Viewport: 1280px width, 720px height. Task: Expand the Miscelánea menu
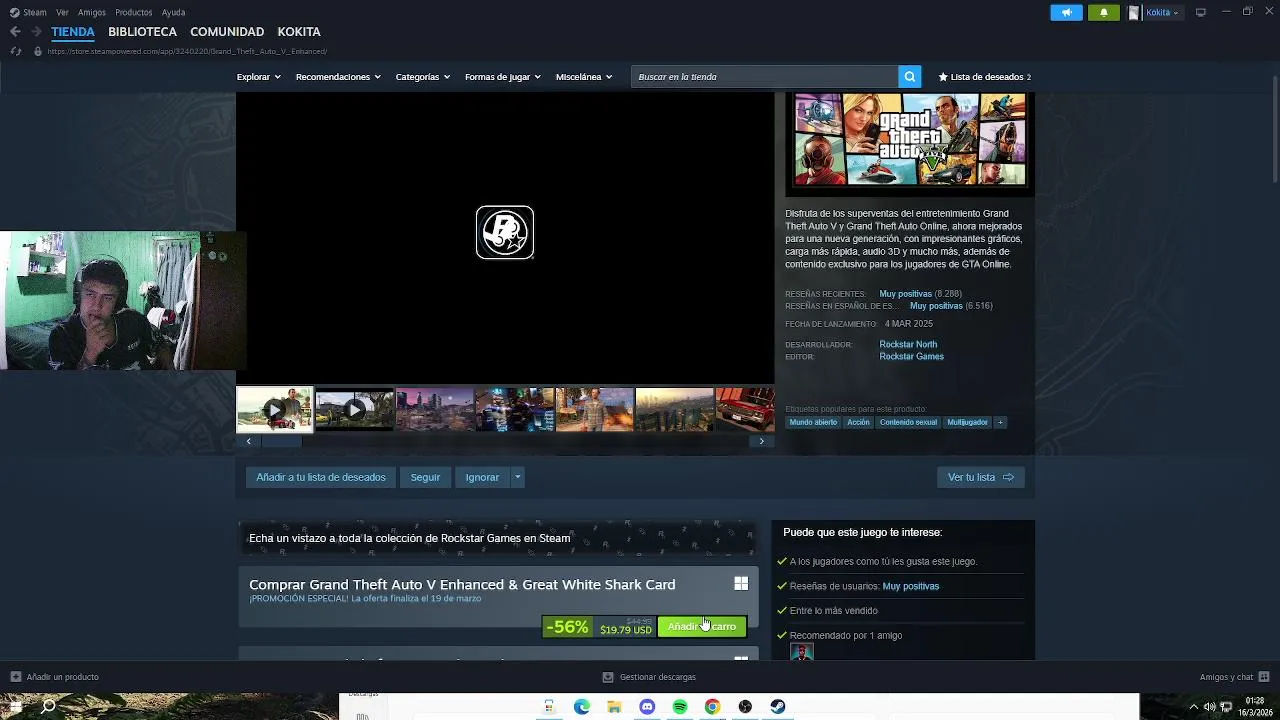[x=583, y=77]
